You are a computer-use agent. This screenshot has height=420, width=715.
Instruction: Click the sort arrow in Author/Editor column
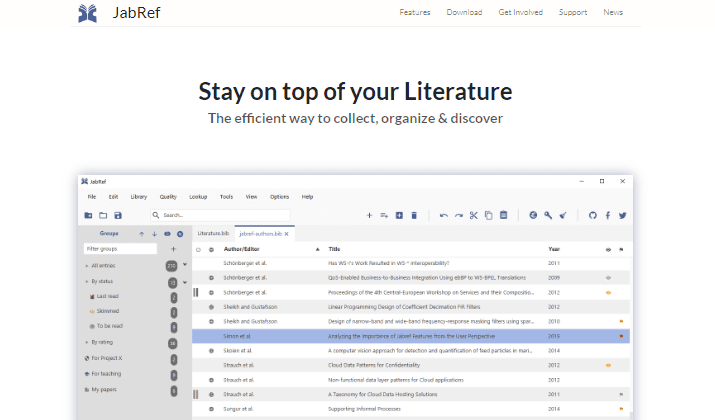coord(317,249)
